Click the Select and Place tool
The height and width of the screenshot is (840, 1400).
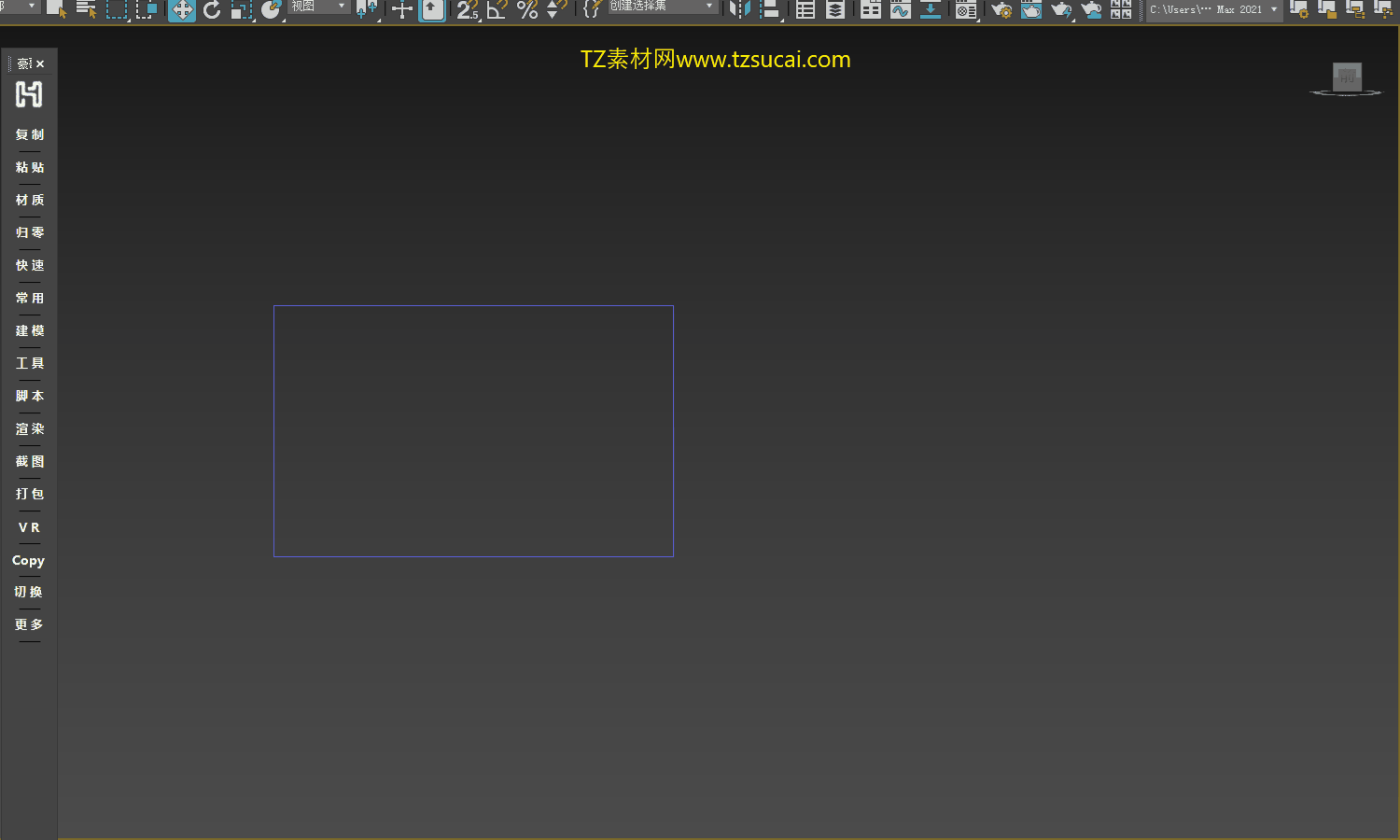click(x=272, y=9)
